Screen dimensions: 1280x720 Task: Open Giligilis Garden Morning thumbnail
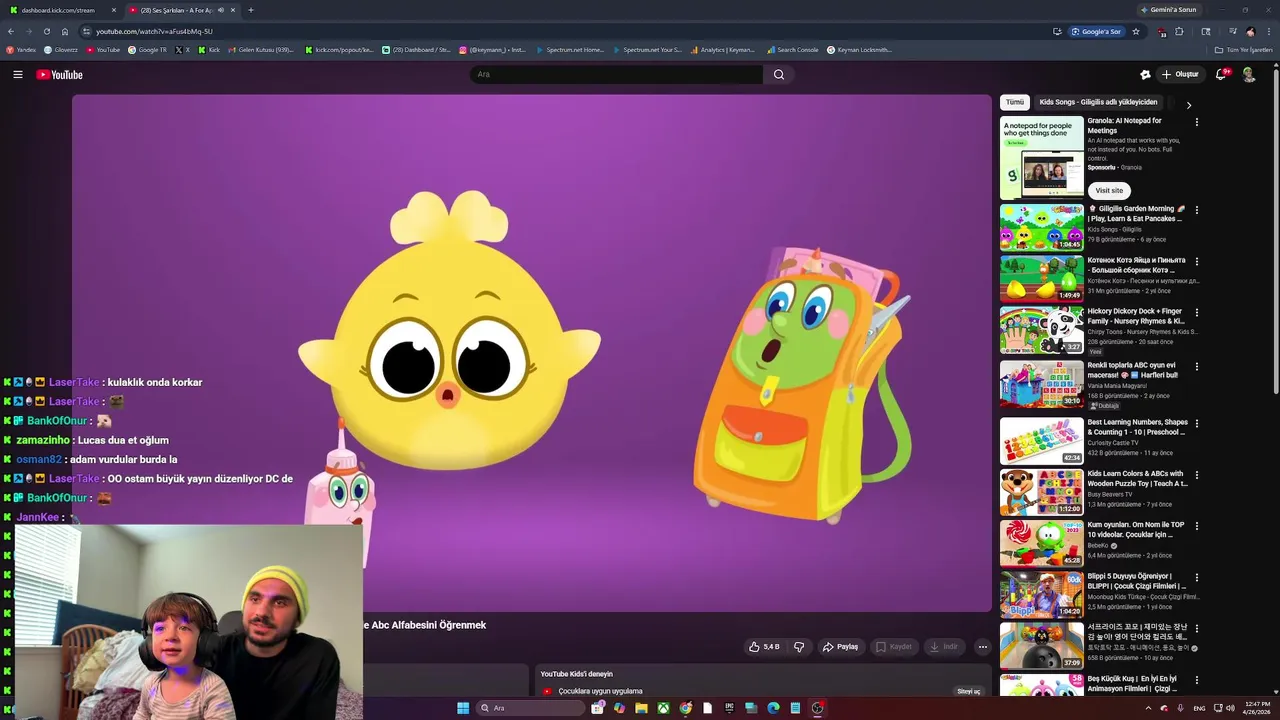(x=1041, y=227)
